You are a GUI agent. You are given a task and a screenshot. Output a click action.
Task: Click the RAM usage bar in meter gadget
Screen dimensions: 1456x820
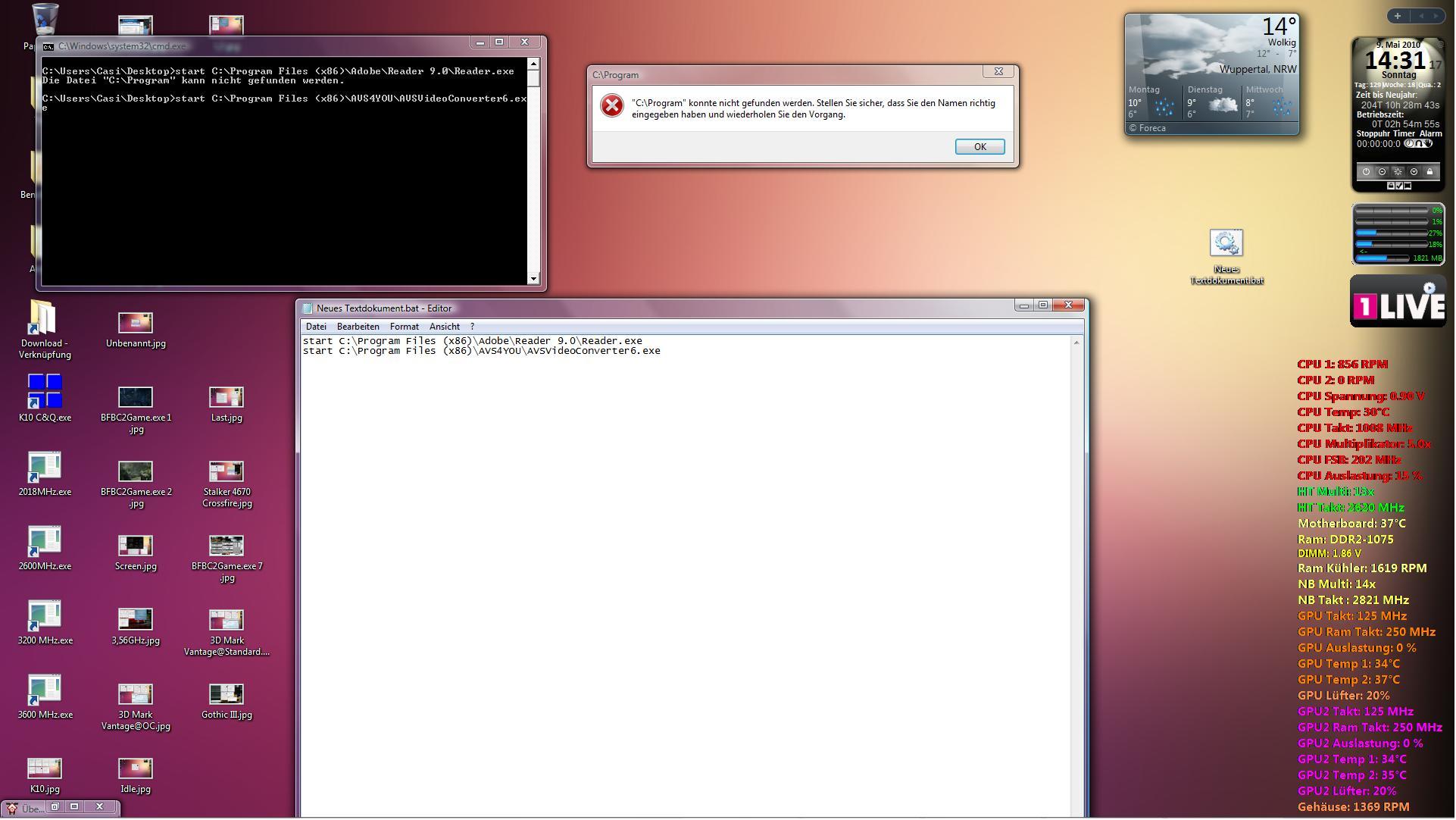pos(1382,258)
